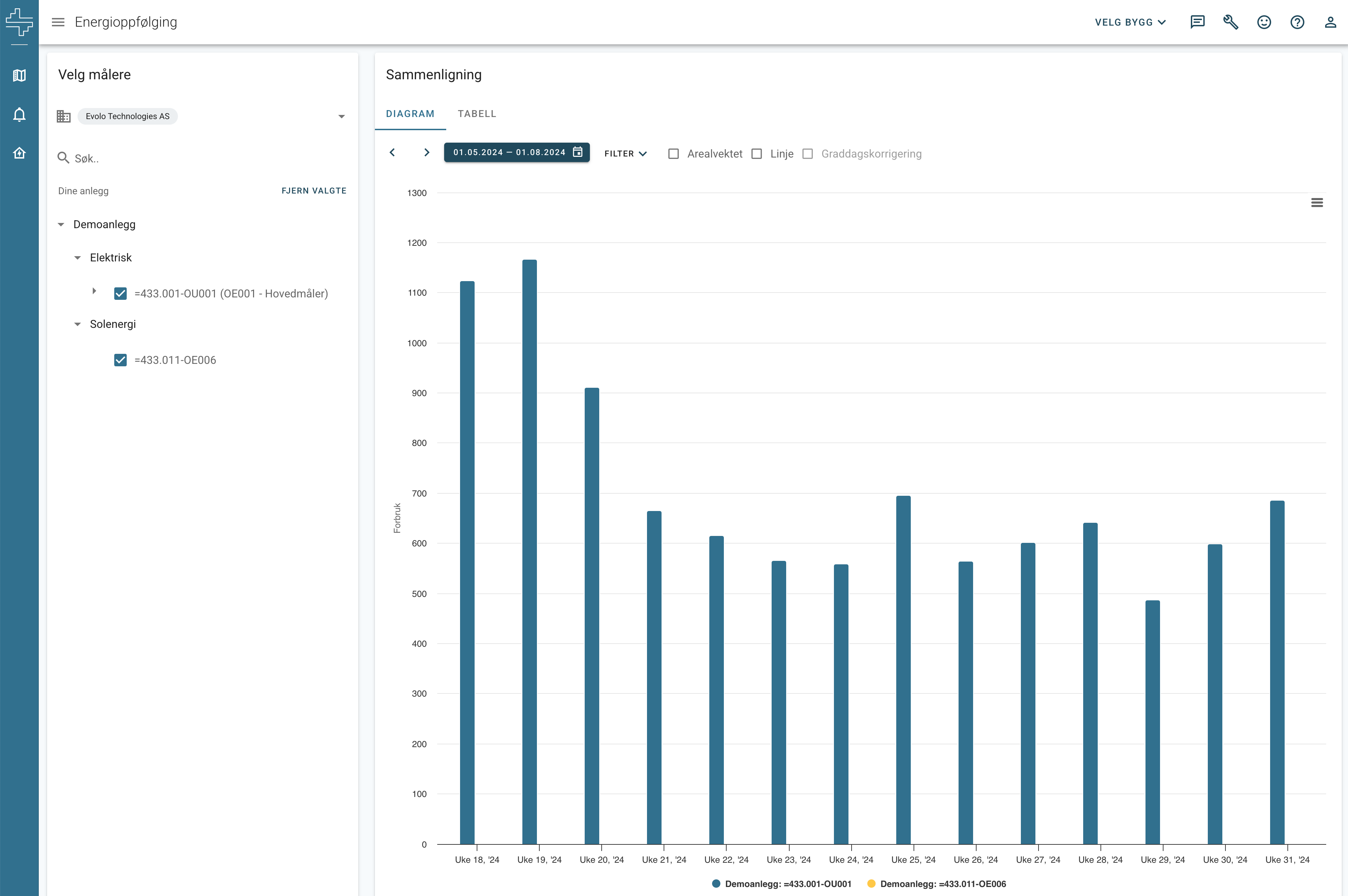
Task: Select the DIAGRAM tab
Action: (410, 114)
